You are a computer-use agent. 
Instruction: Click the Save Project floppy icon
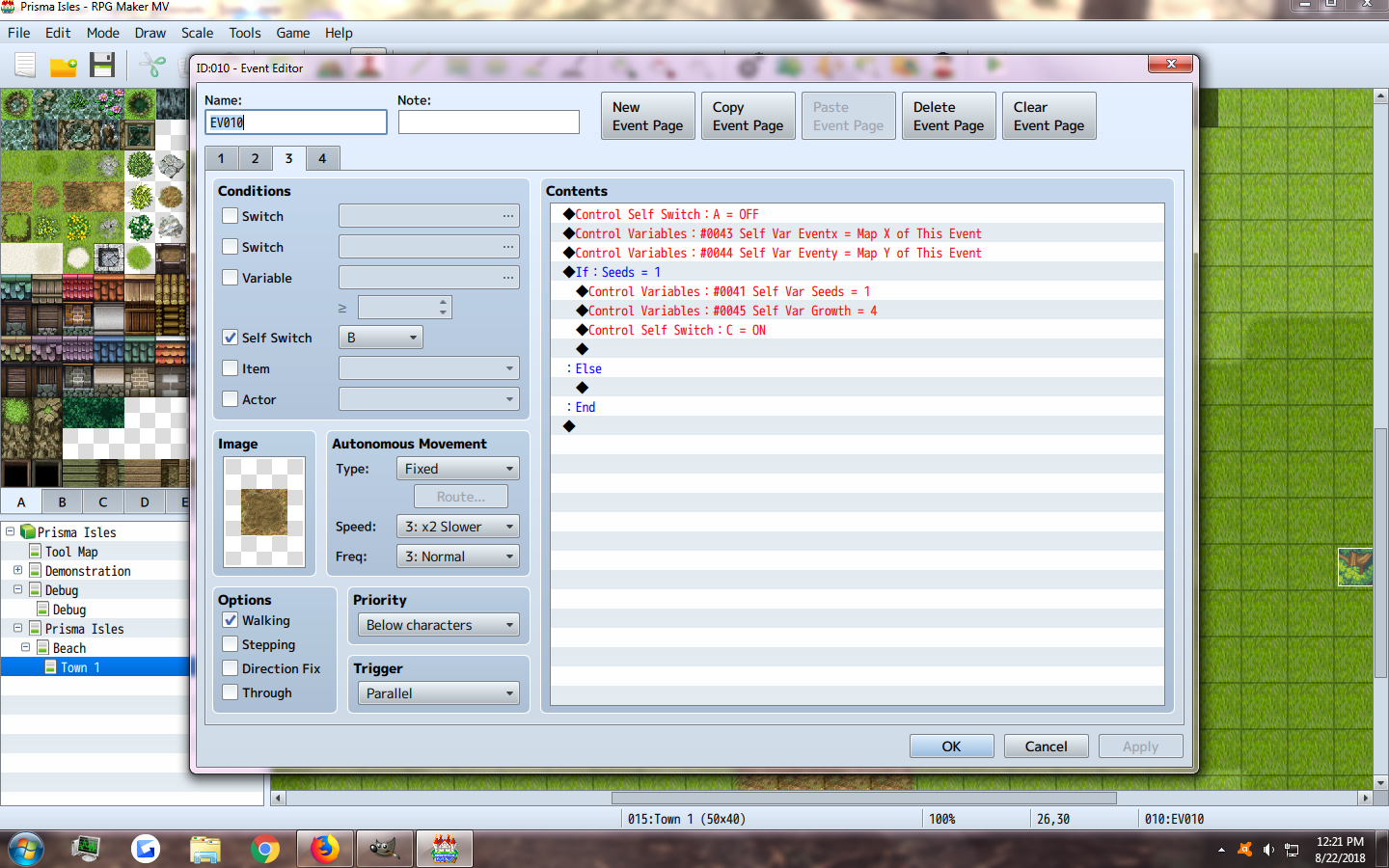(x=102, y=65)
